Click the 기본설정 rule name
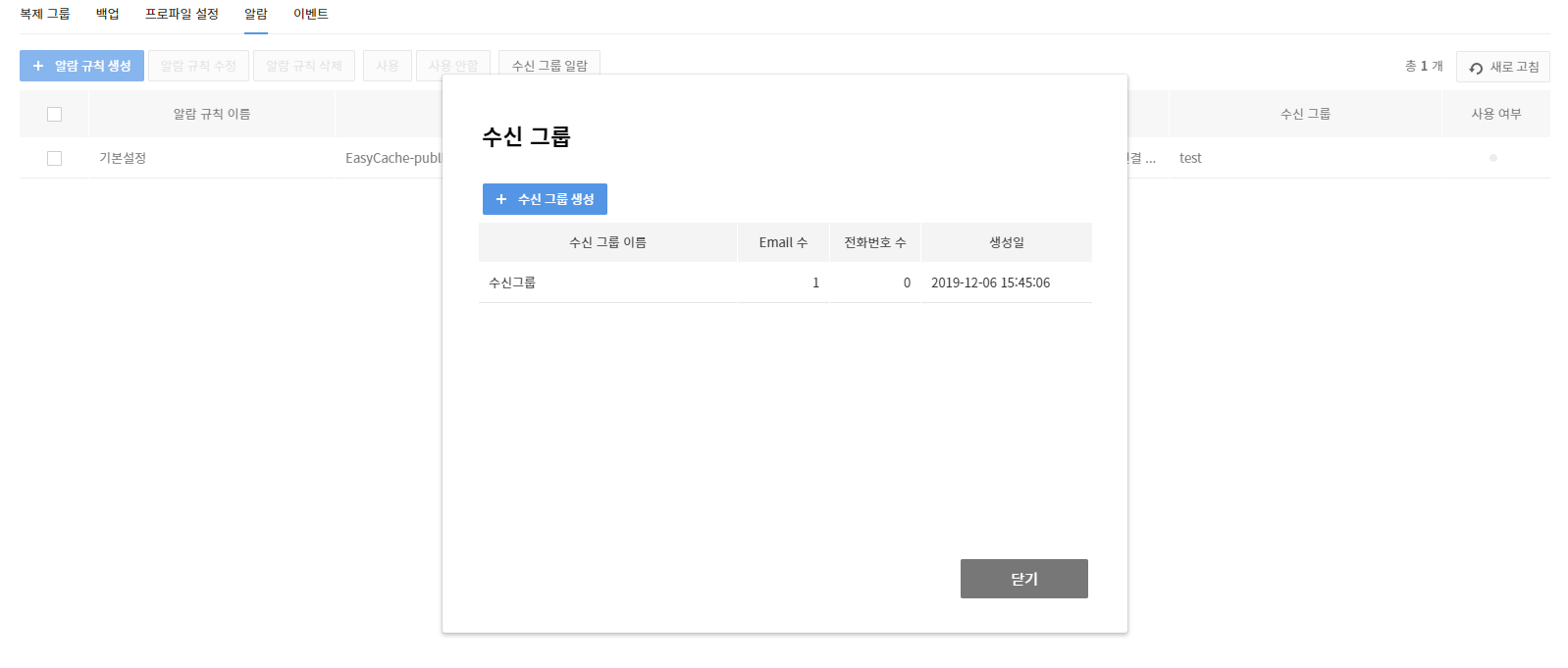 point(123,158)
